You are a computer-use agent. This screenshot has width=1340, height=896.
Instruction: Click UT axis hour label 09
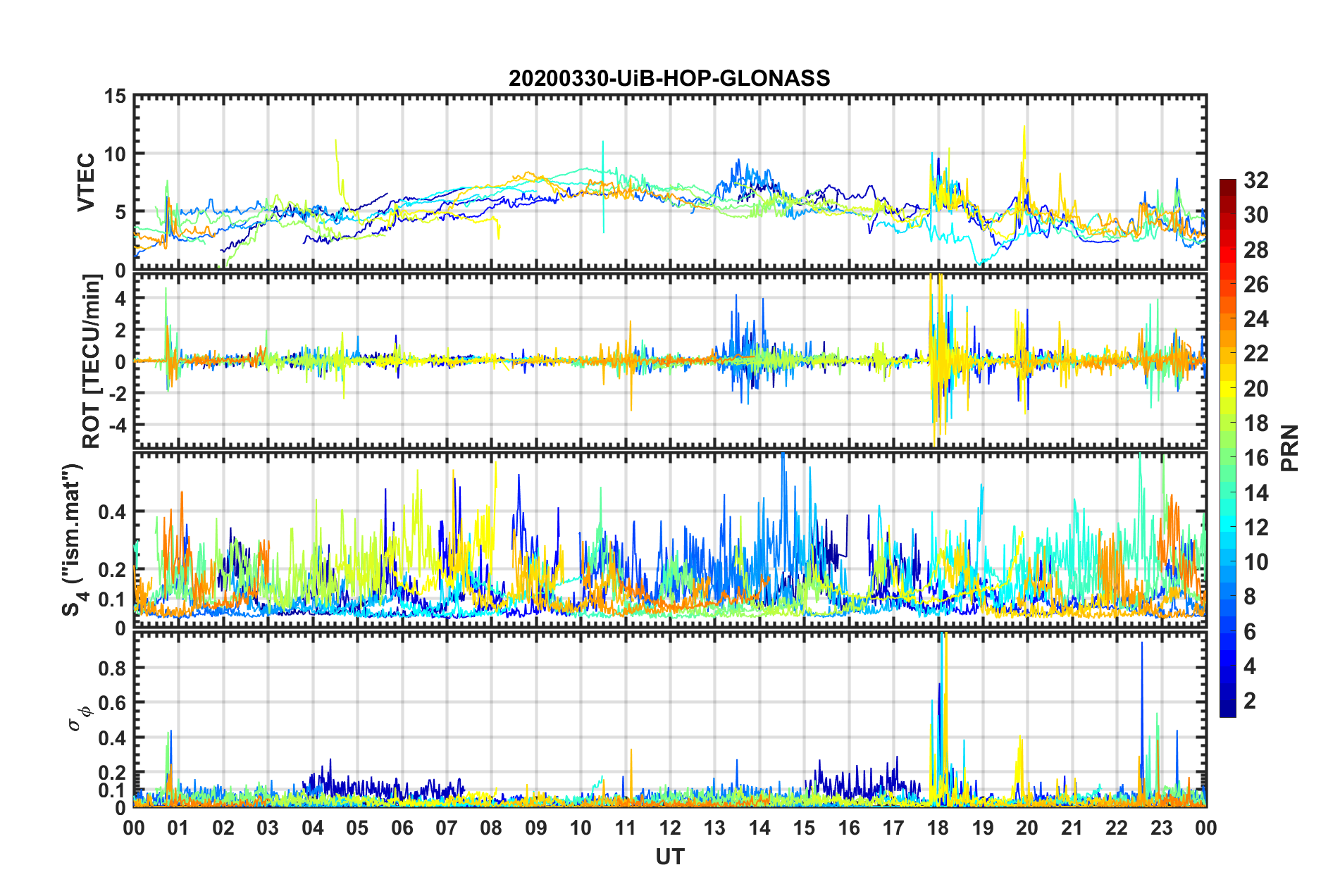[536, 828]
